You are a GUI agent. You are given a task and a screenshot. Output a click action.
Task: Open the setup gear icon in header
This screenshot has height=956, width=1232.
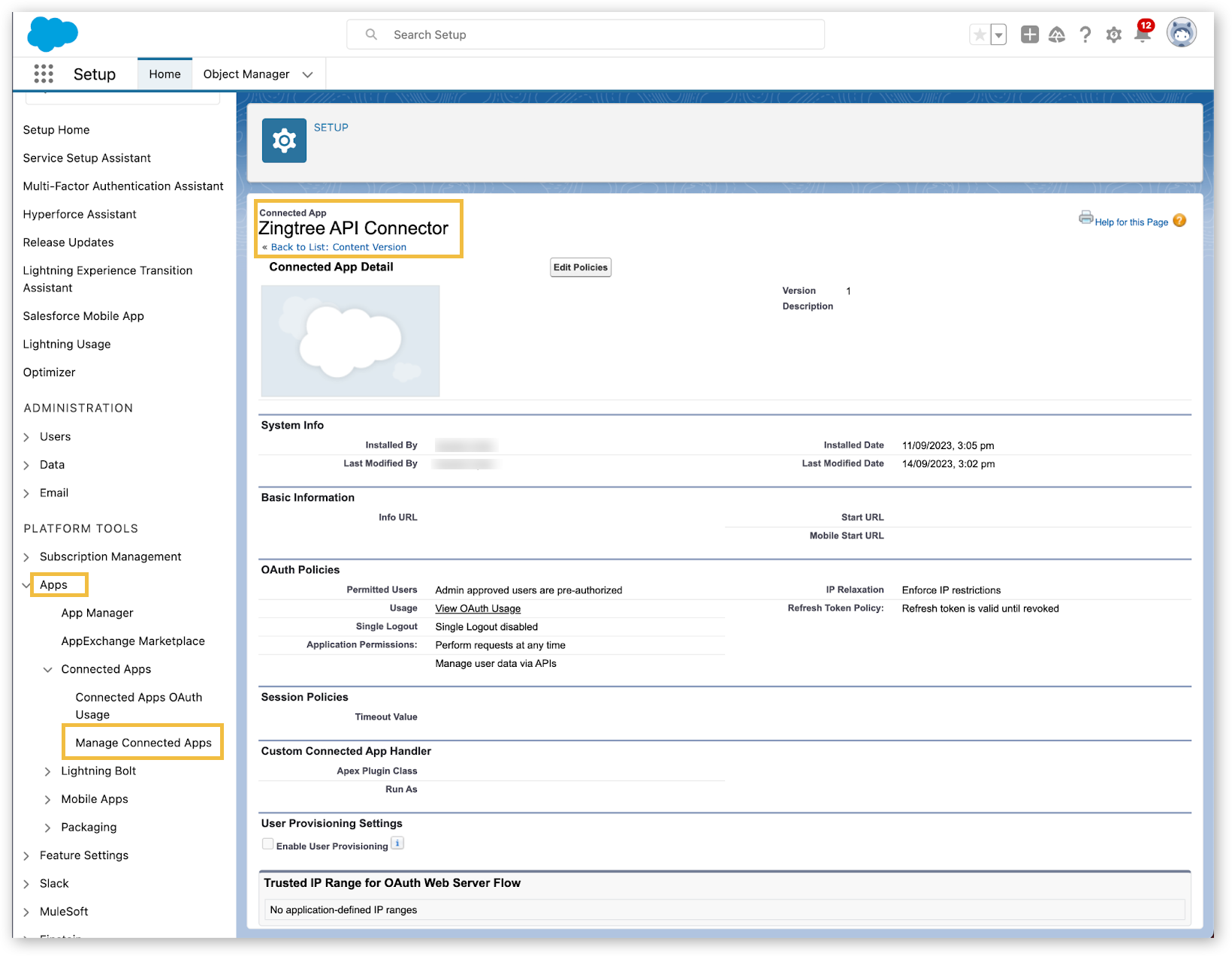(x=1113, y=35)
